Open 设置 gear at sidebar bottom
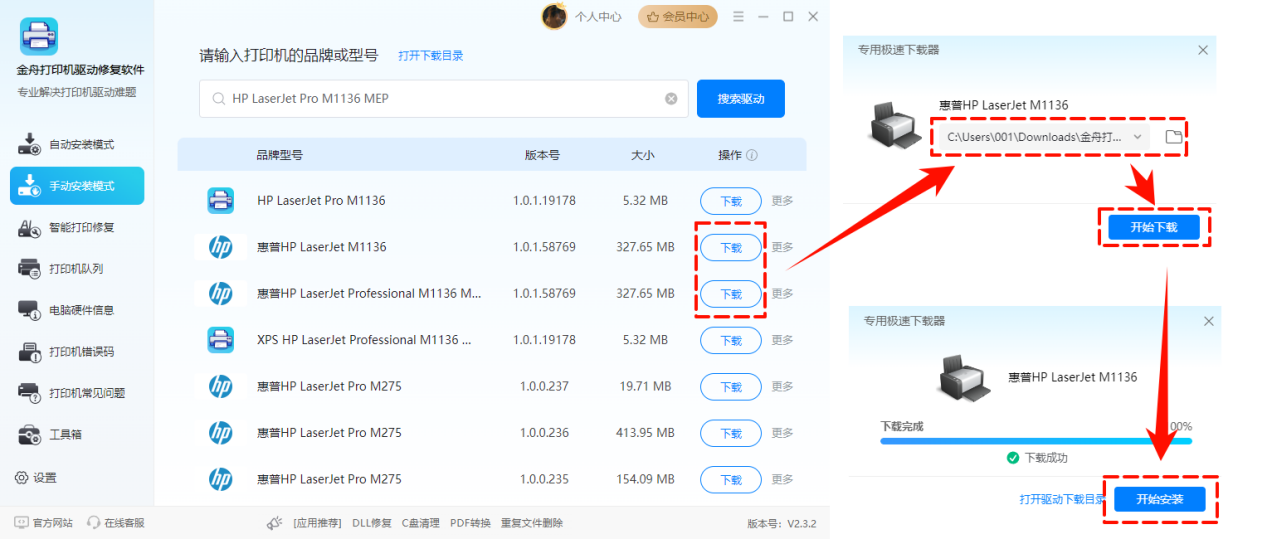Screen dimensions: 1267x539 [x=36, y=478]
